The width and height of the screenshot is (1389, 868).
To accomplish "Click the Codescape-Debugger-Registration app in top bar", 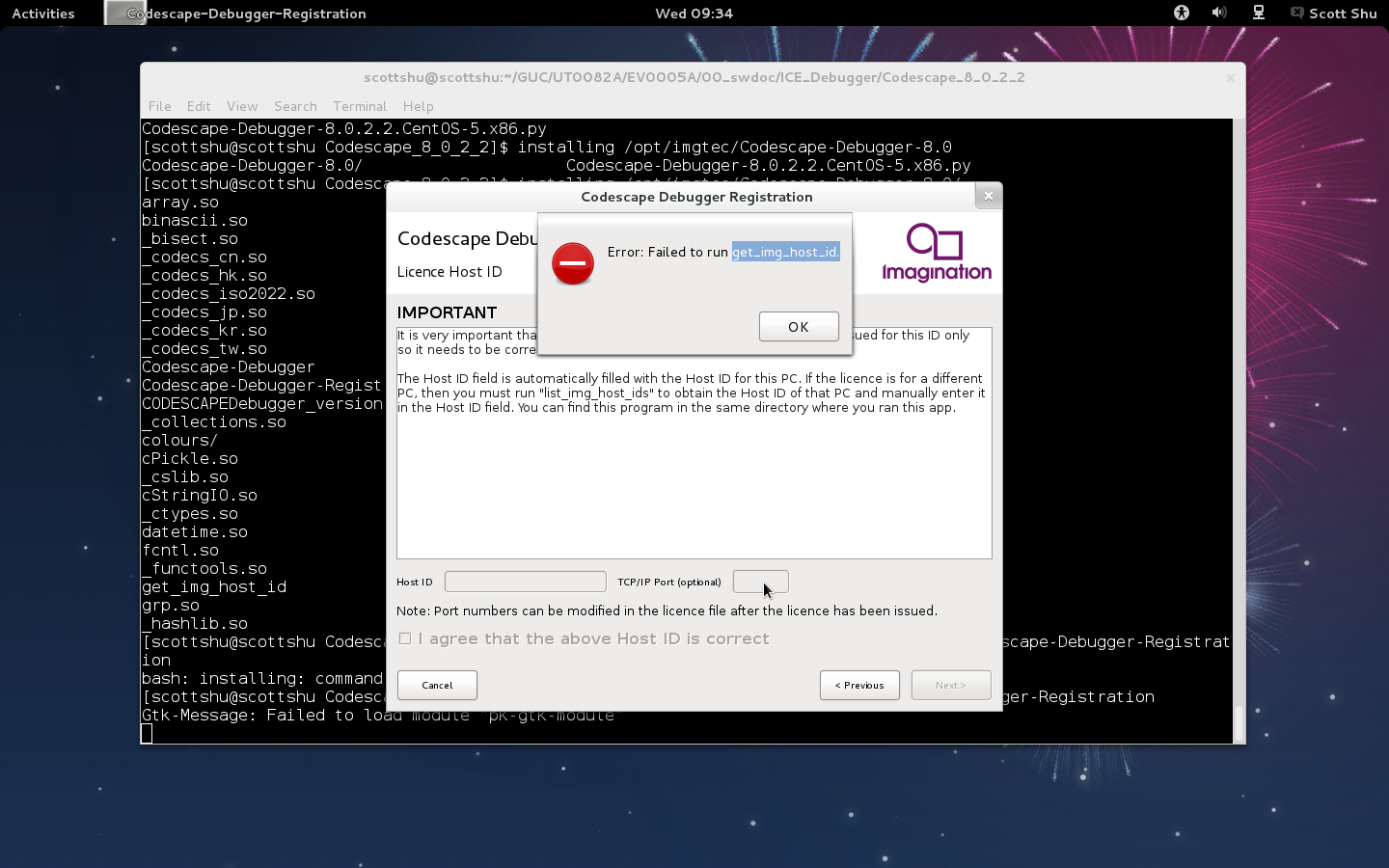I will click(x=236, y=14).
